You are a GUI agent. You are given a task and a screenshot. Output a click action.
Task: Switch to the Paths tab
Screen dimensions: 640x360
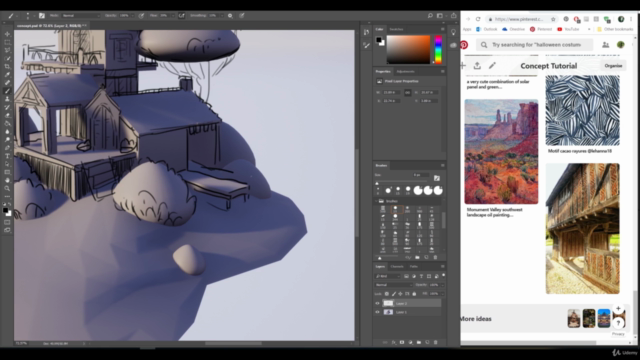pos(413,267)
